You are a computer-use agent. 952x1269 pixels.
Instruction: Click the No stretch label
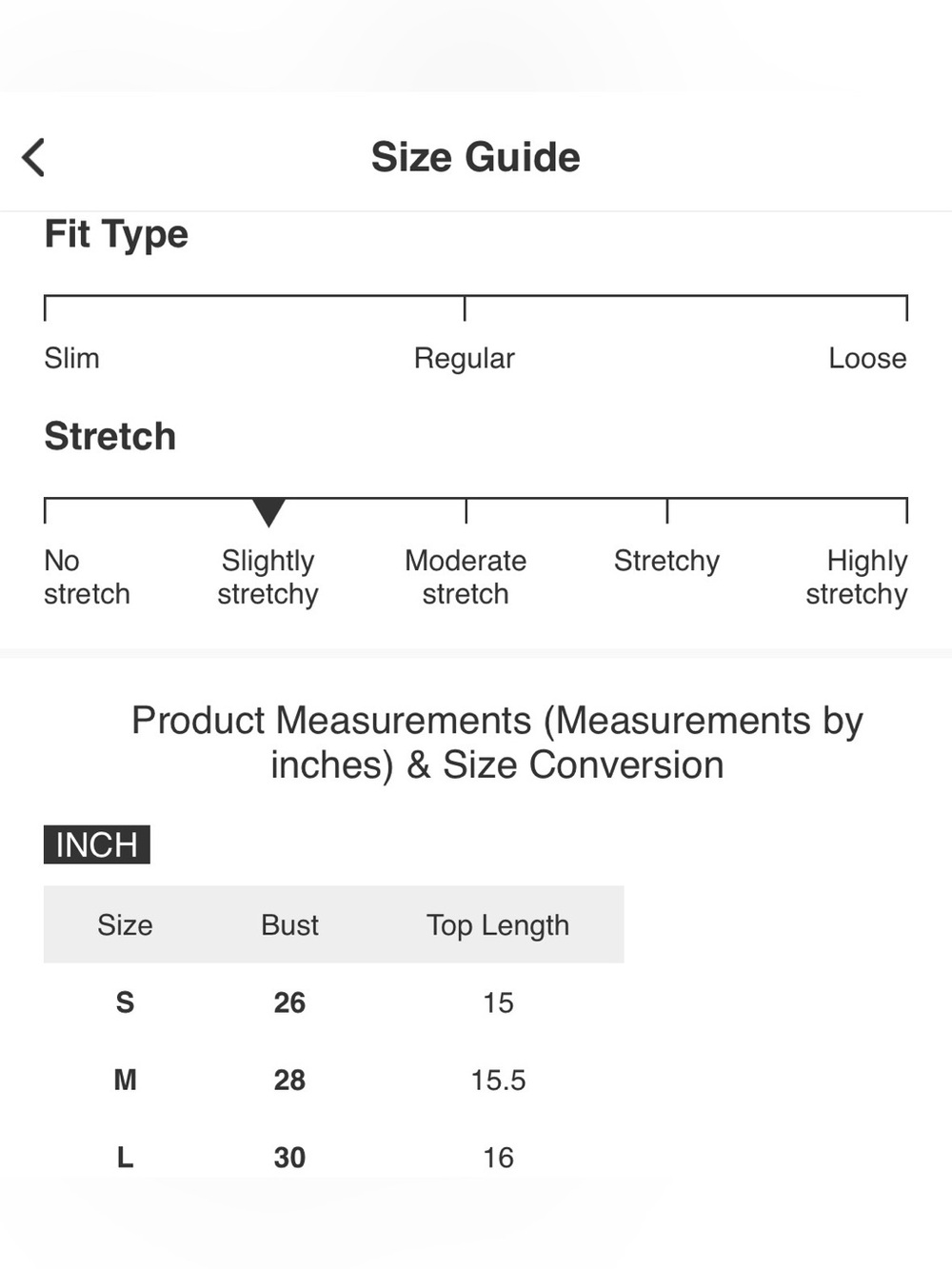pyautogui.click(x=87, y=577)
